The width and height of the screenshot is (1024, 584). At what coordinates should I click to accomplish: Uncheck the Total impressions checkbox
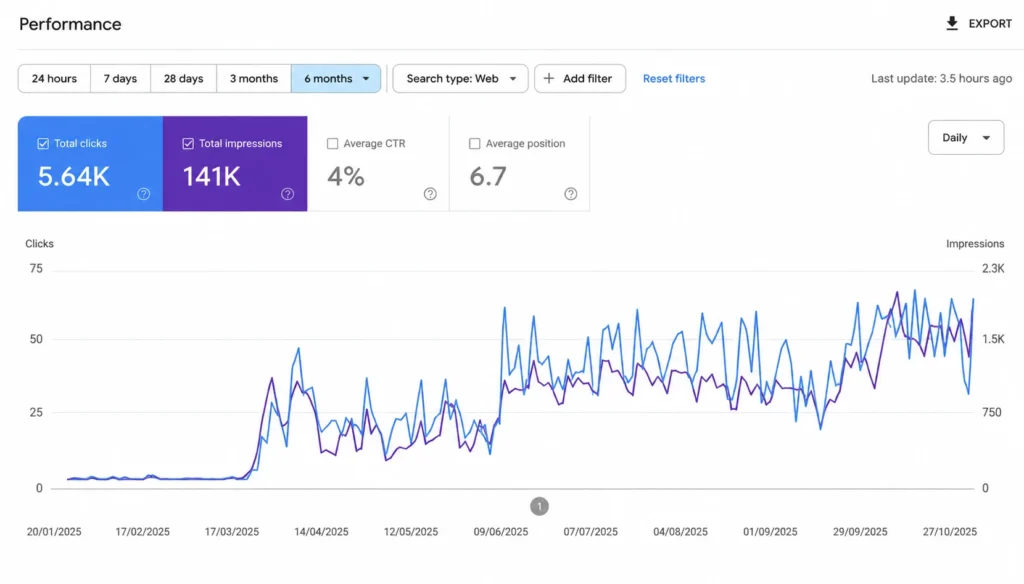click(x=188, y=144)
